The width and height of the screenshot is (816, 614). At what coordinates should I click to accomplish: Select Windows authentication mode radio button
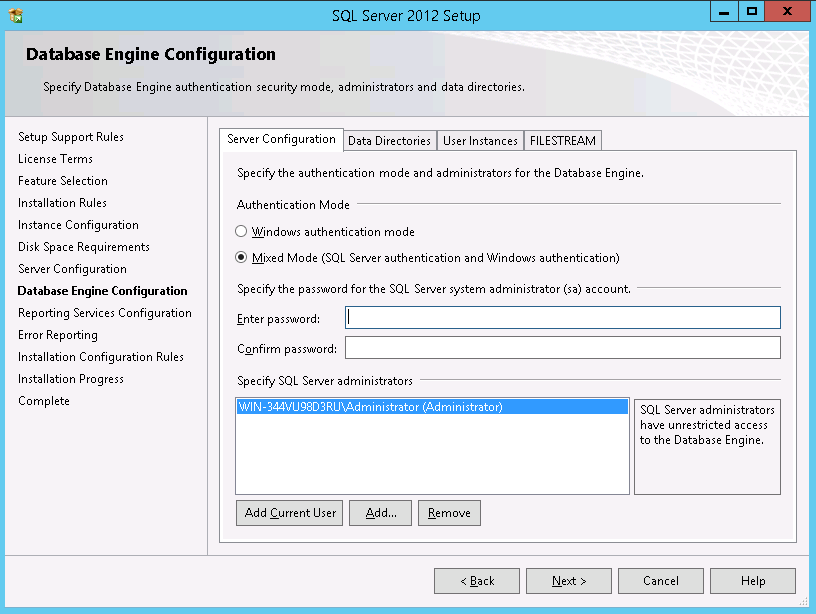pyautogui.click(x=241, y=231)
